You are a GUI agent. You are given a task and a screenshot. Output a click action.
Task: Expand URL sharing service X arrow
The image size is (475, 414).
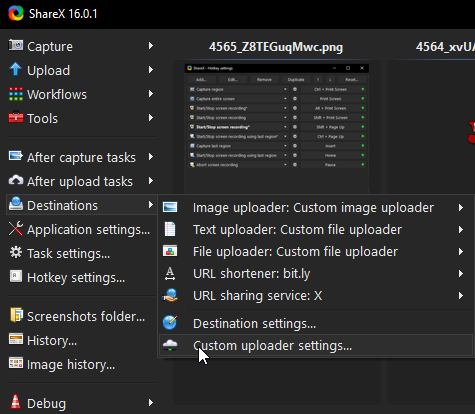(x=461, y=296)
